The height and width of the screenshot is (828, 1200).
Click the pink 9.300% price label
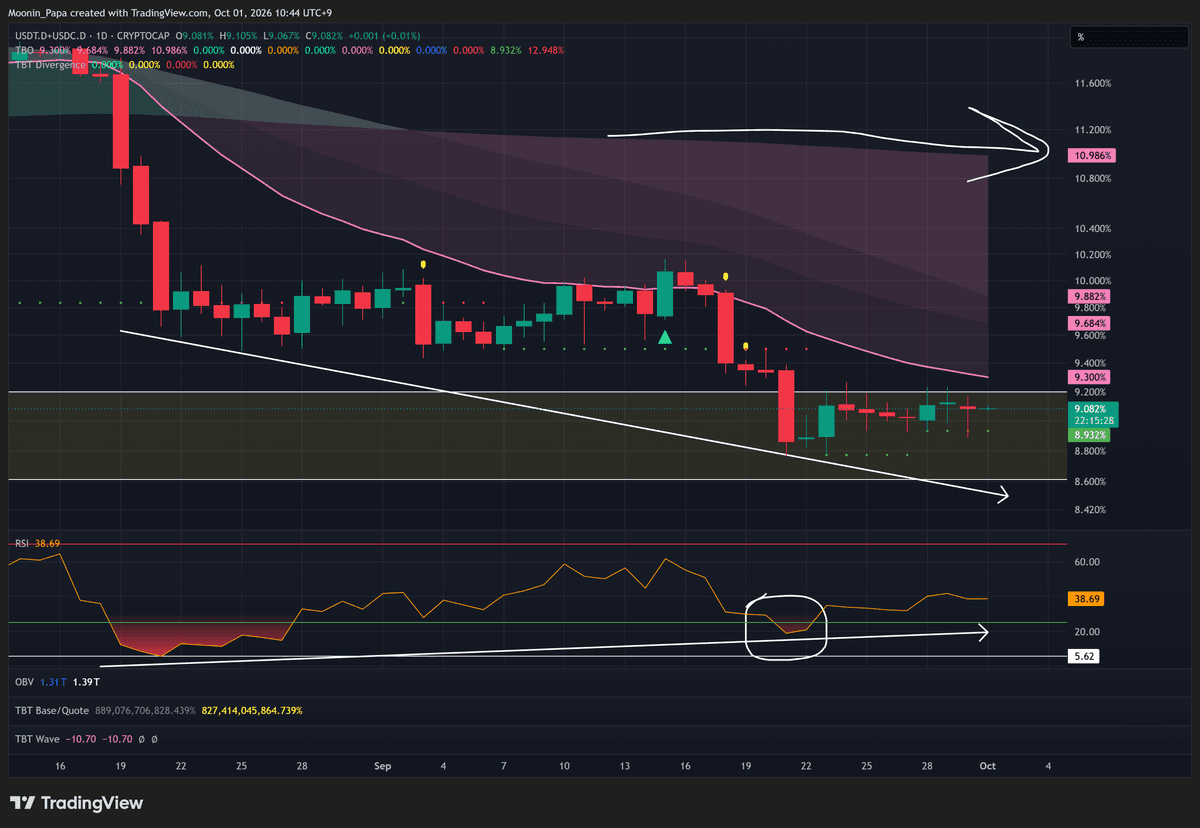tap(1090, 377)
